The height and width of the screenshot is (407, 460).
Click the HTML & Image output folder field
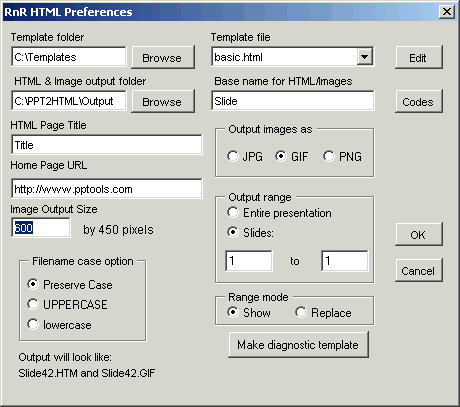(x=69, y=101)
